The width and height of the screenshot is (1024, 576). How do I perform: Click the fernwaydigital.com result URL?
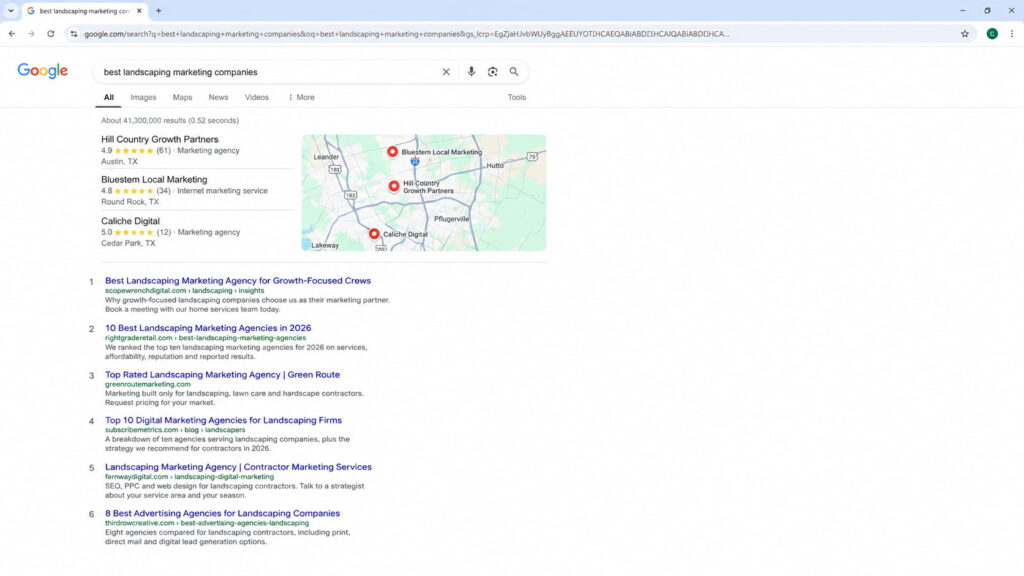click(189, 477)
